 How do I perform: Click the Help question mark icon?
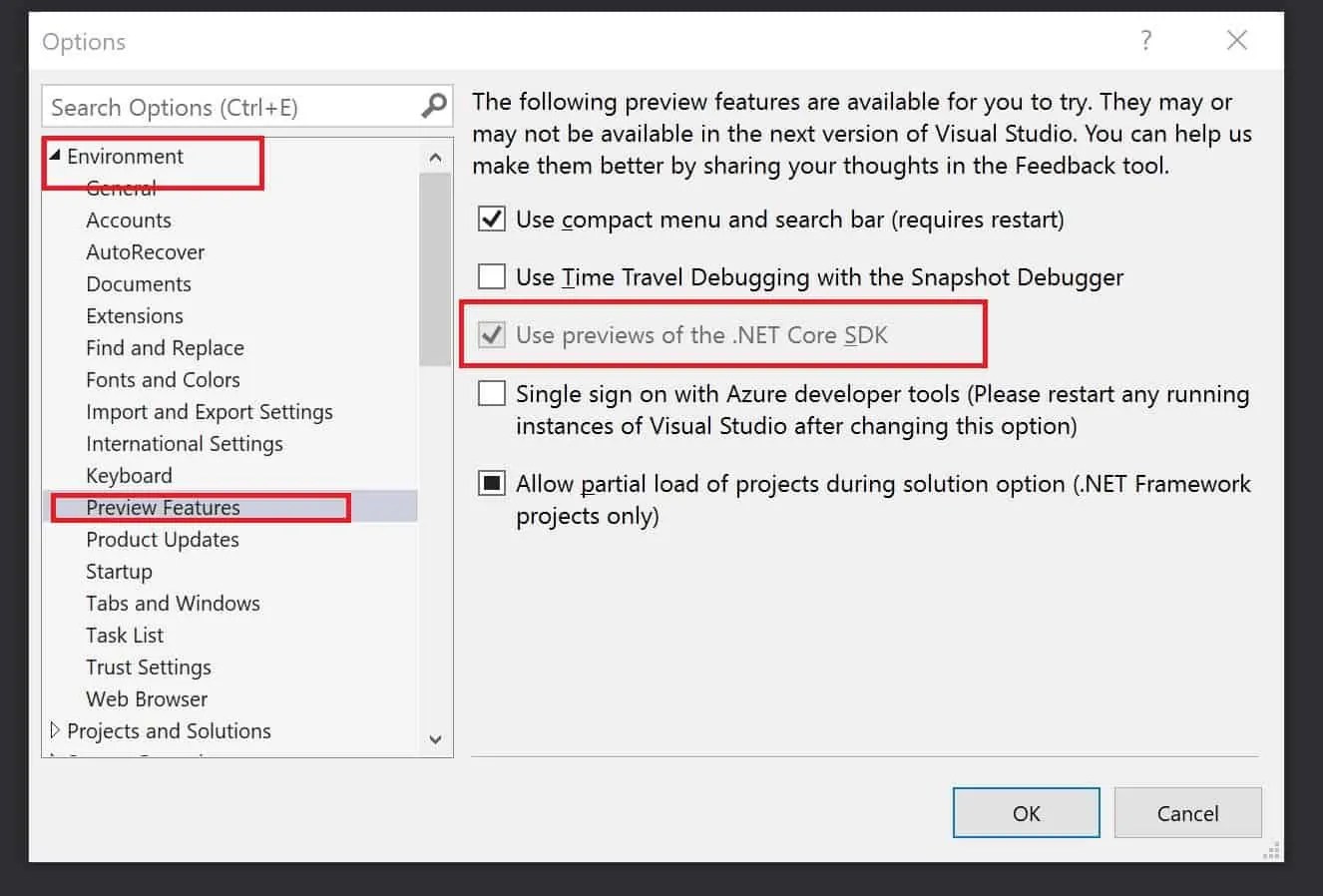click(1145, 41)
